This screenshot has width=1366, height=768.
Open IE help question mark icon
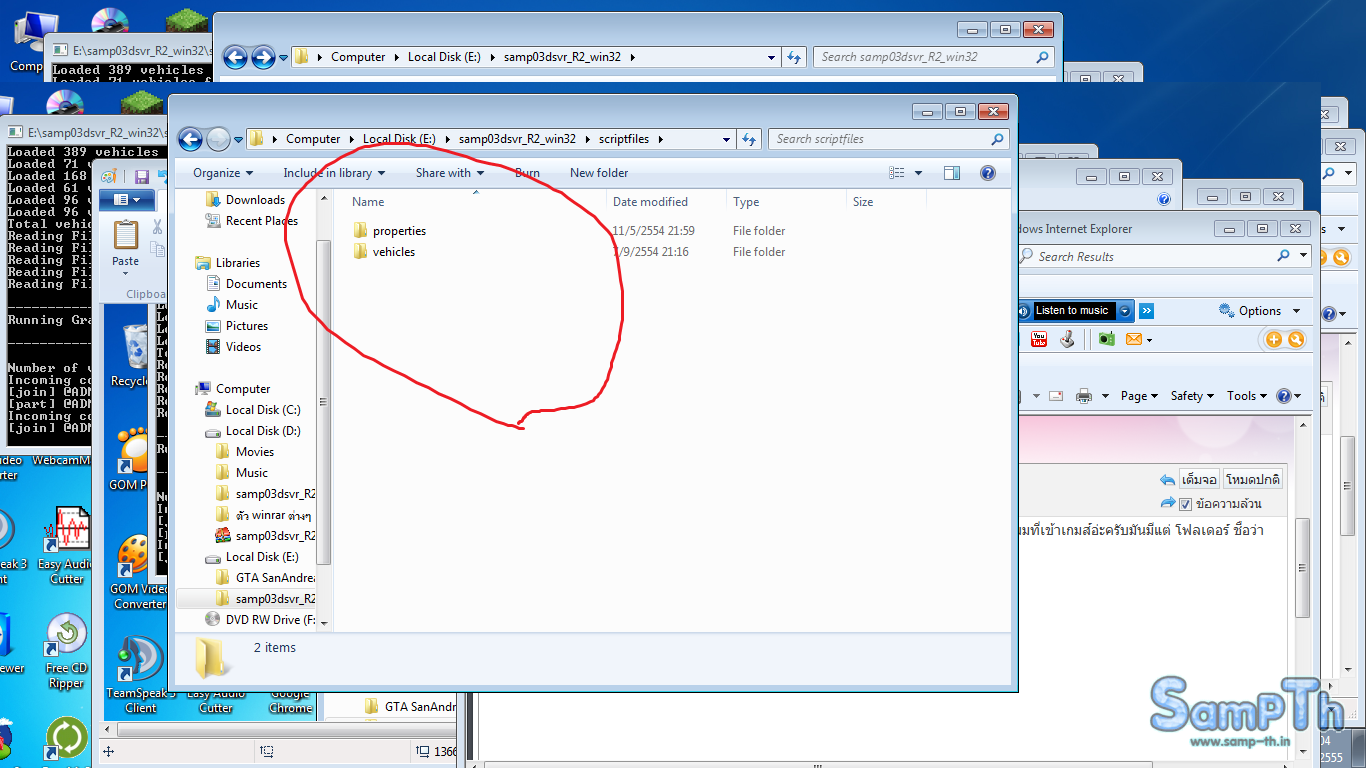(1284, 396)
